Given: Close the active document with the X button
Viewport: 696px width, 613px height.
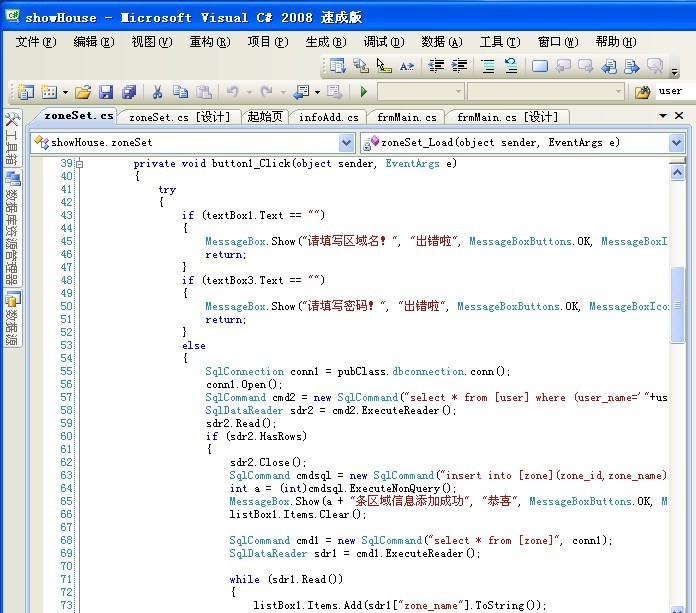Looking at the screenshot, I should pyautogui.click(x=679, y=116).
